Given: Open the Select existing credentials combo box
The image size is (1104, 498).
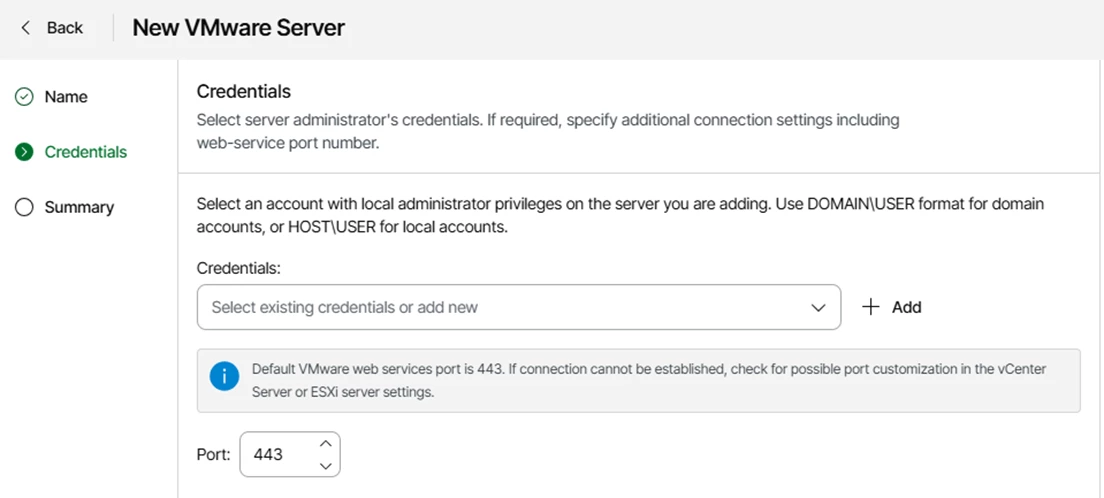Looking at the screenshot, I should [519, 307].
